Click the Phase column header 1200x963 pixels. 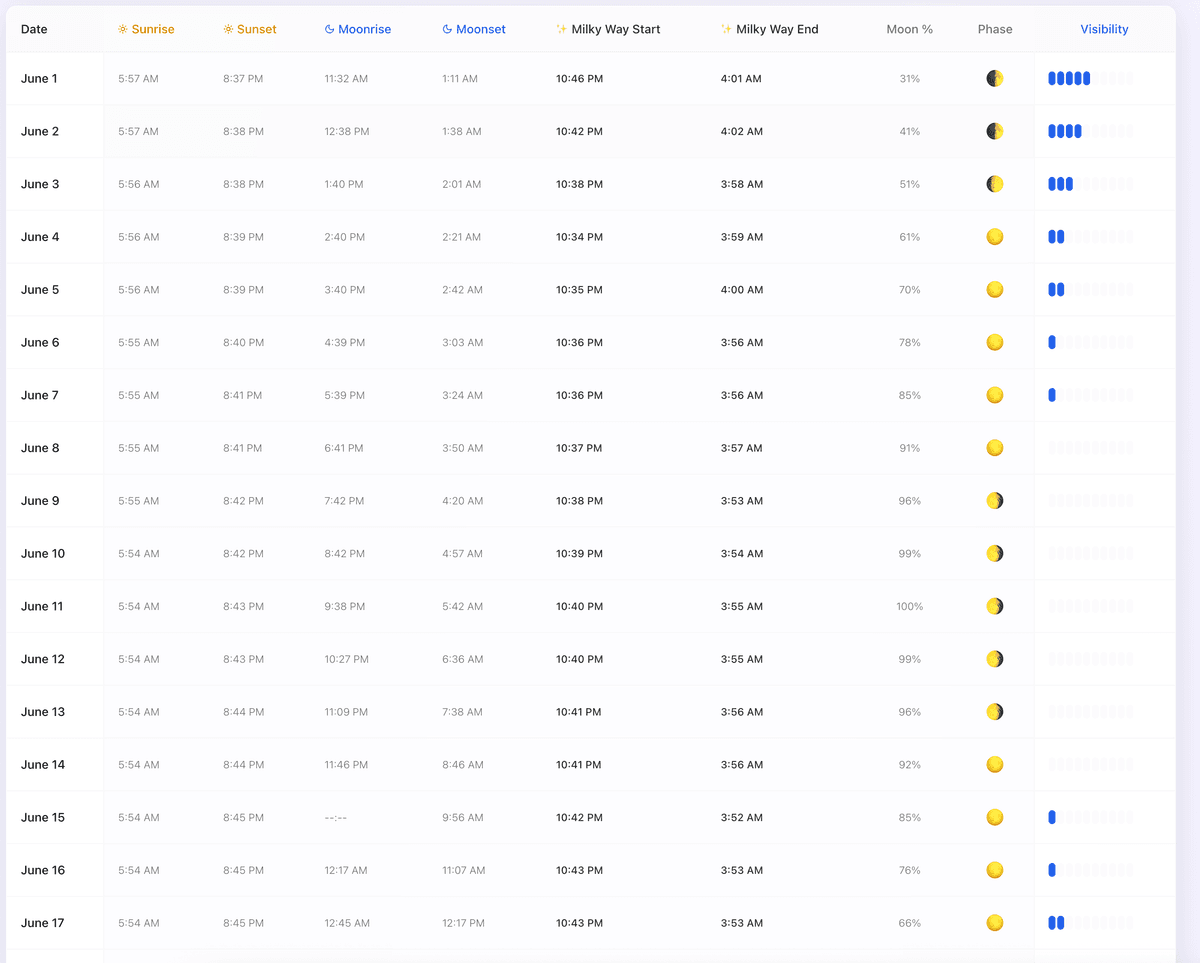point(995,30)
